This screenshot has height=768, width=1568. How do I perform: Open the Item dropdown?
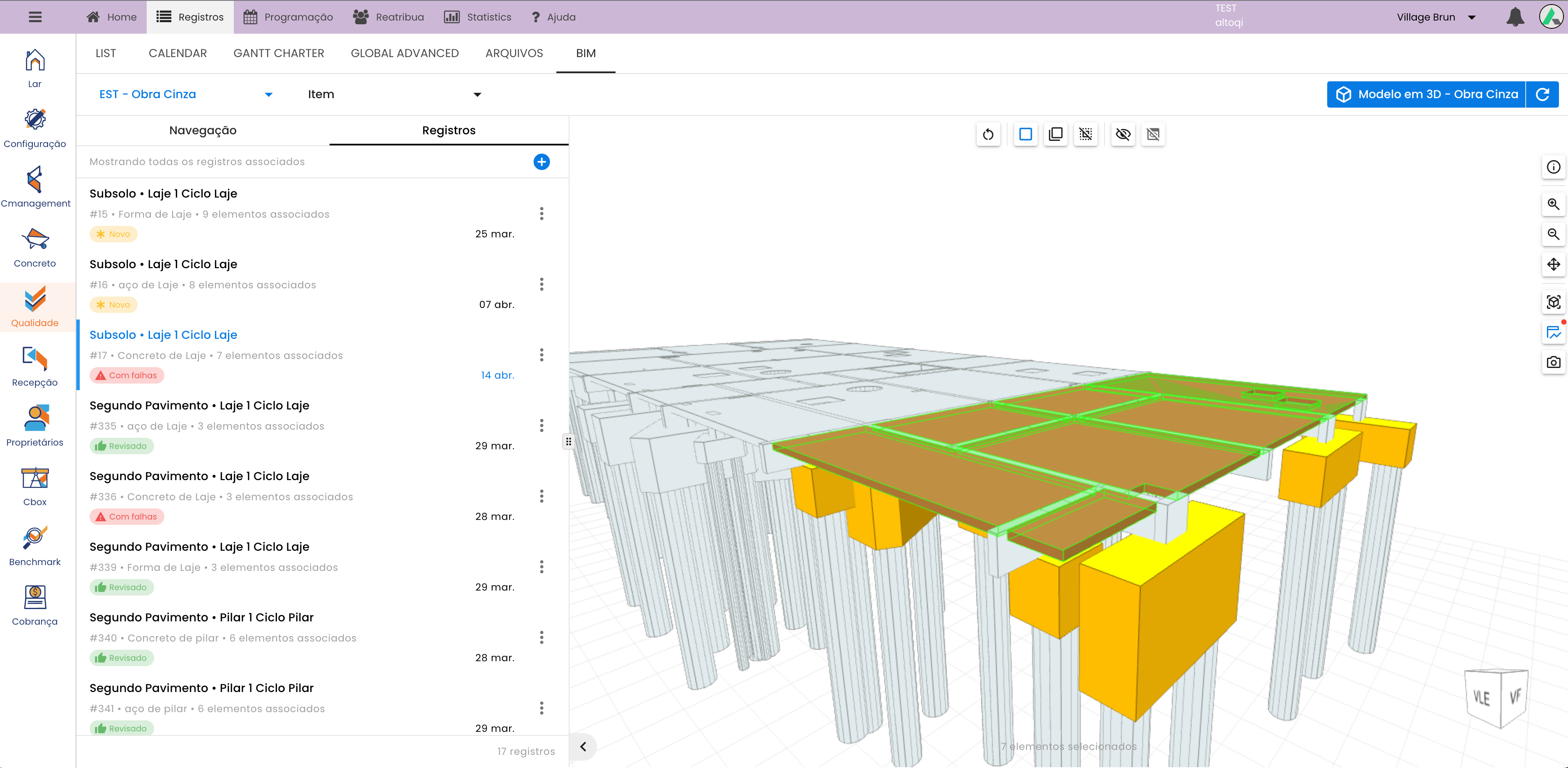tap(394, 94)
